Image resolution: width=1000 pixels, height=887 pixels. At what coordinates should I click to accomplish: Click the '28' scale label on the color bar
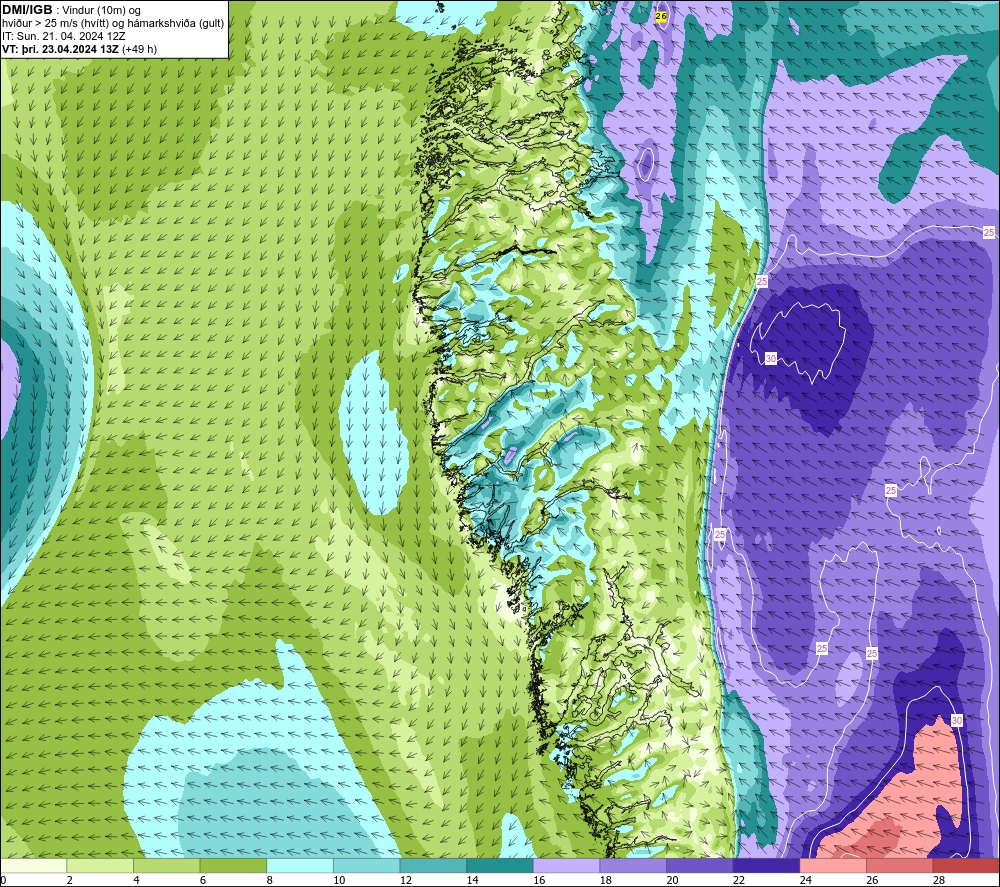[x=939, y=880]
